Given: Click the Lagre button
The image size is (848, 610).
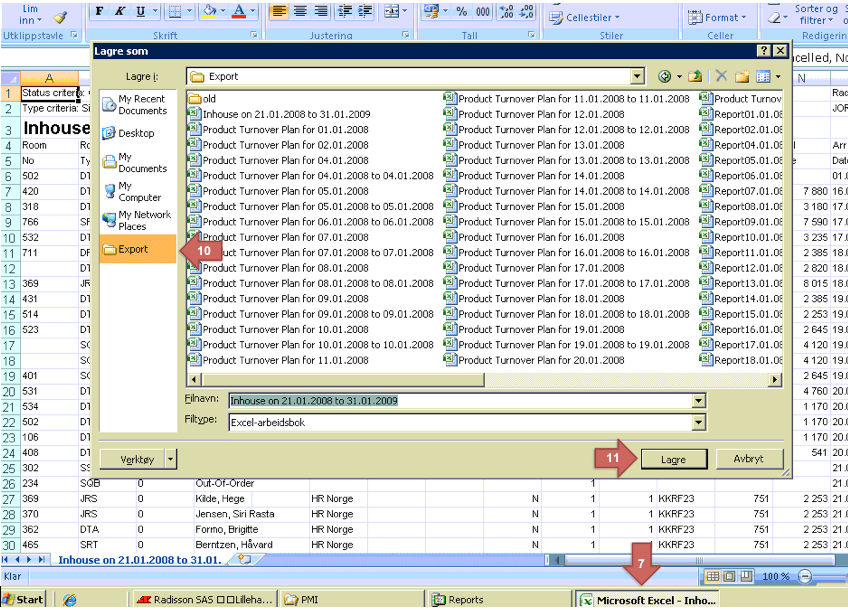Looking at the screenshot, I should [x=673, y=459].
